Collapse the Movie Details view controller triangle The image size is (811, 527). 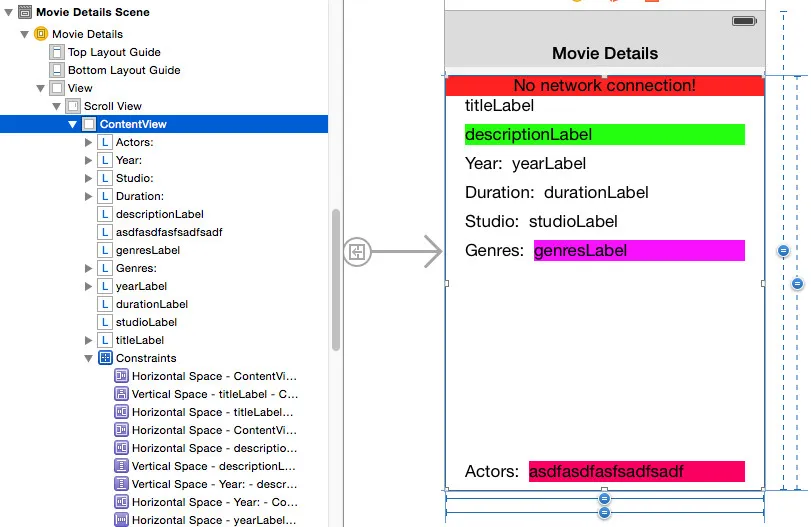point(25,34)
